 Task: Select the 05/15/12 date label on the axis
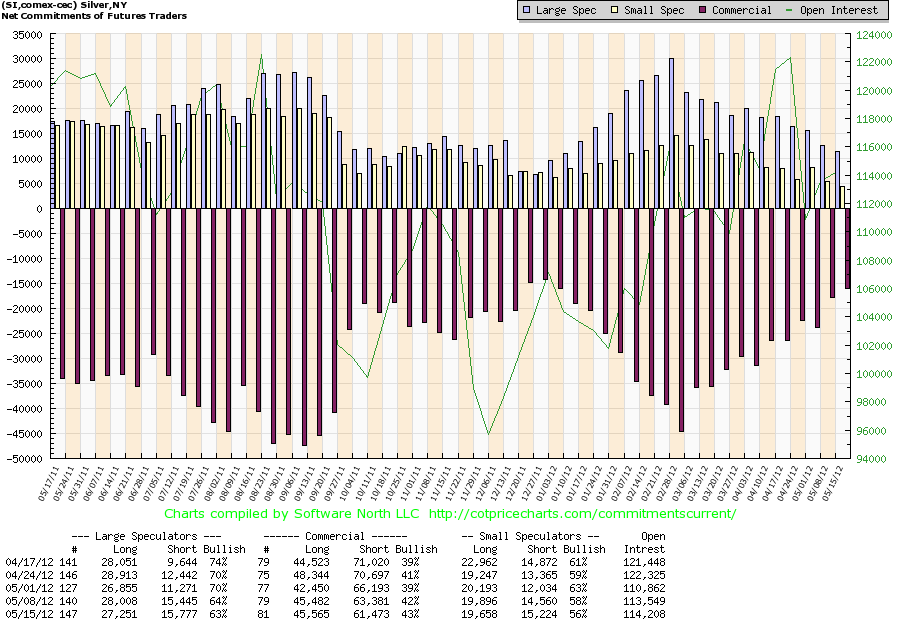tap(832, 483)
